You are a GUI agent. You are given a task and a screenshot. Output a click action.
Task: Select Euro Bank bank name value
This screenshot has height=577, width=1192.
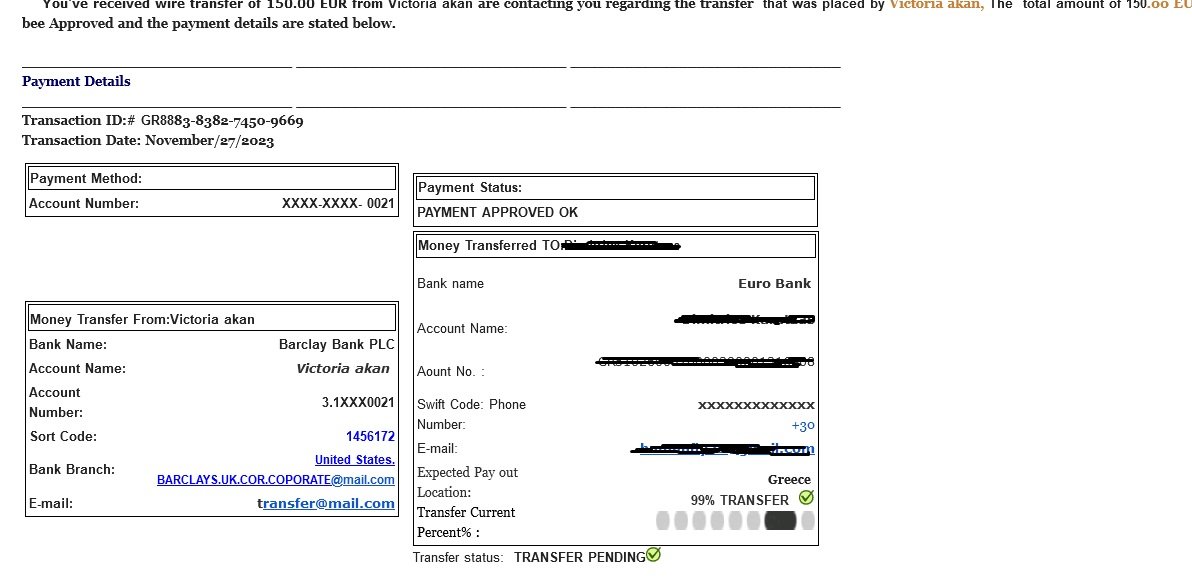[775, 284]
